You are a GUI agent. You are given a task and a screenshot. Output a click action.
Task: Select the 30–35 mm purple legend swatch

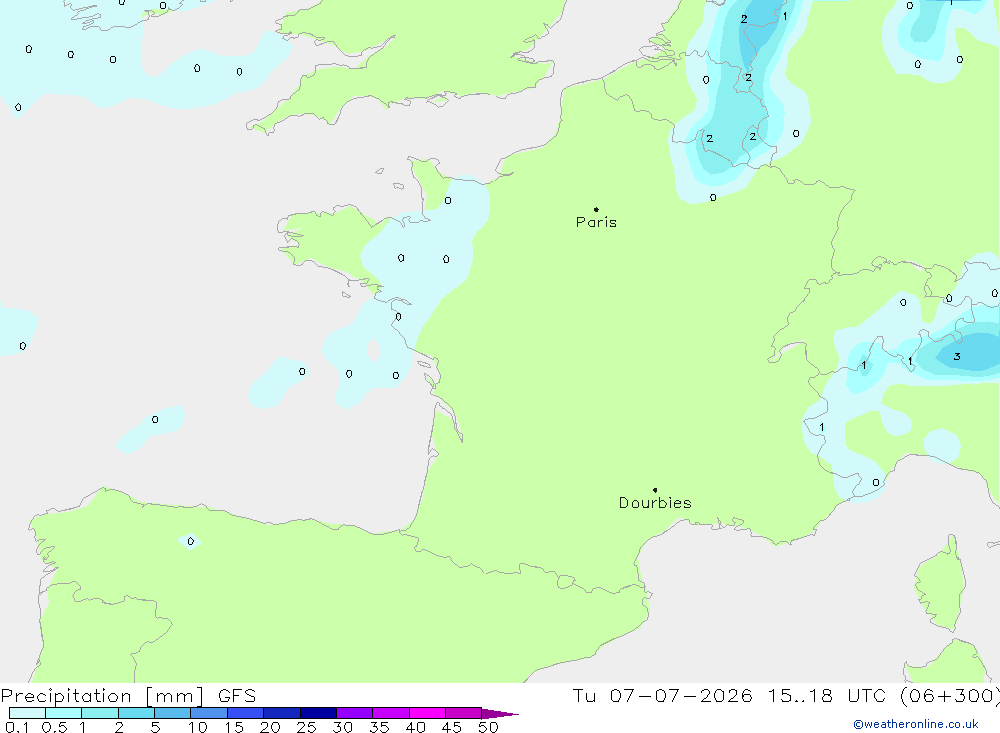pyautogui.click(x=354, y=713)
